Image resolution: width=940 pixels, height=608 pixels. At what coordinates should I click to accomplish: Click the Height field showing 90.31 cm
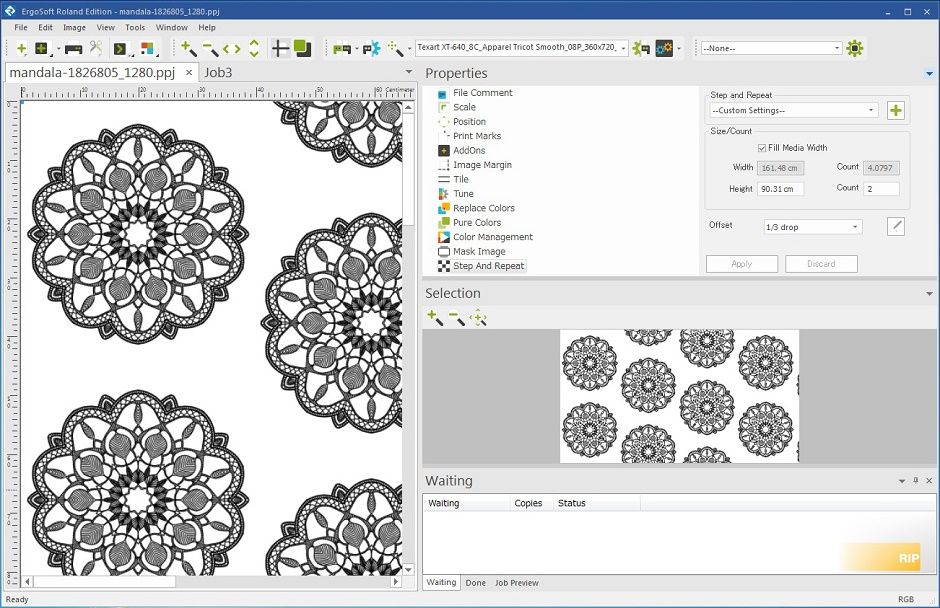pyautogui.click(x=780, y=189)
